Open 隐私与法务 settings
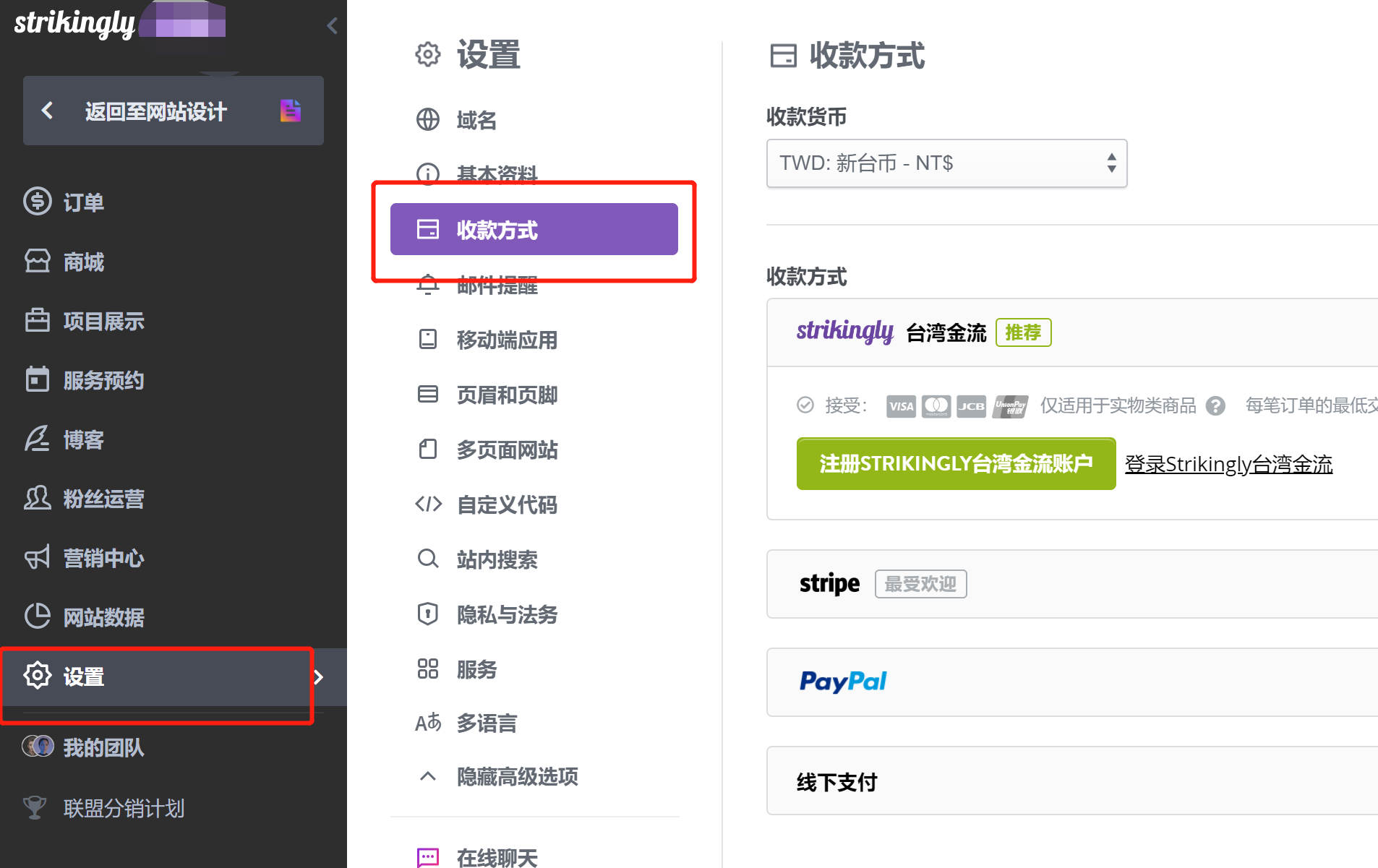 coord(508,614)
